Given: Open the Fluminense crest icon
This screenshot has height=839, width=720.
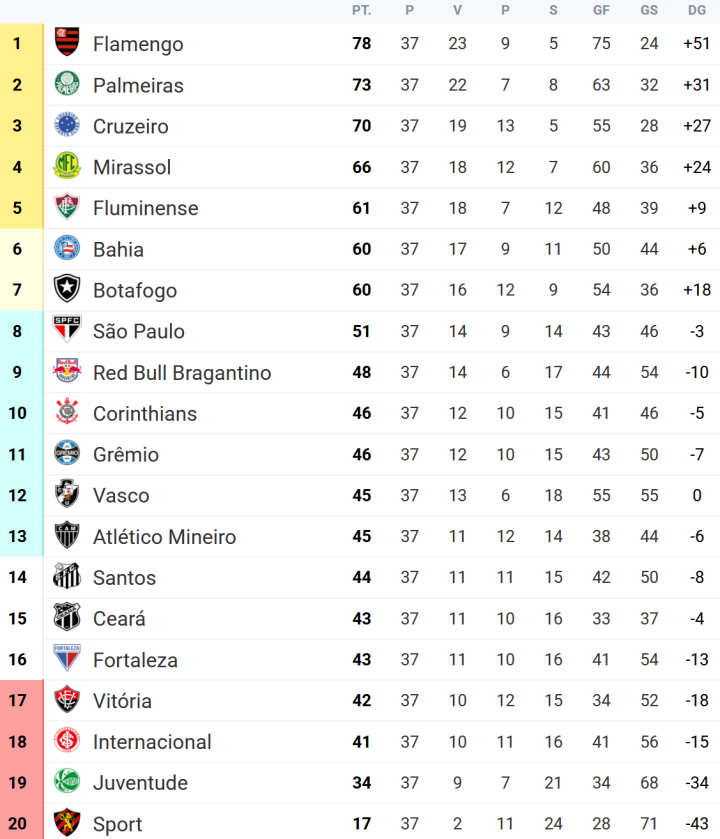Looking at the screenshot, I should [x=67, y=208].
